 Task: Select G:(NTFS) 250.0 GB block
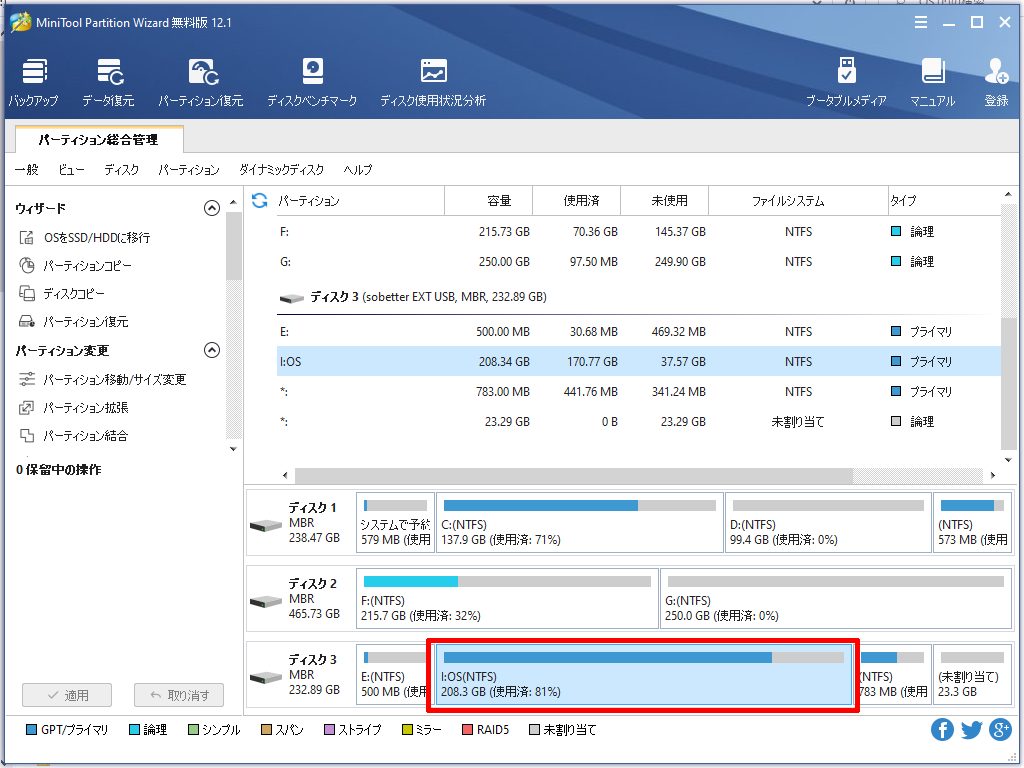tap(836, 599)
